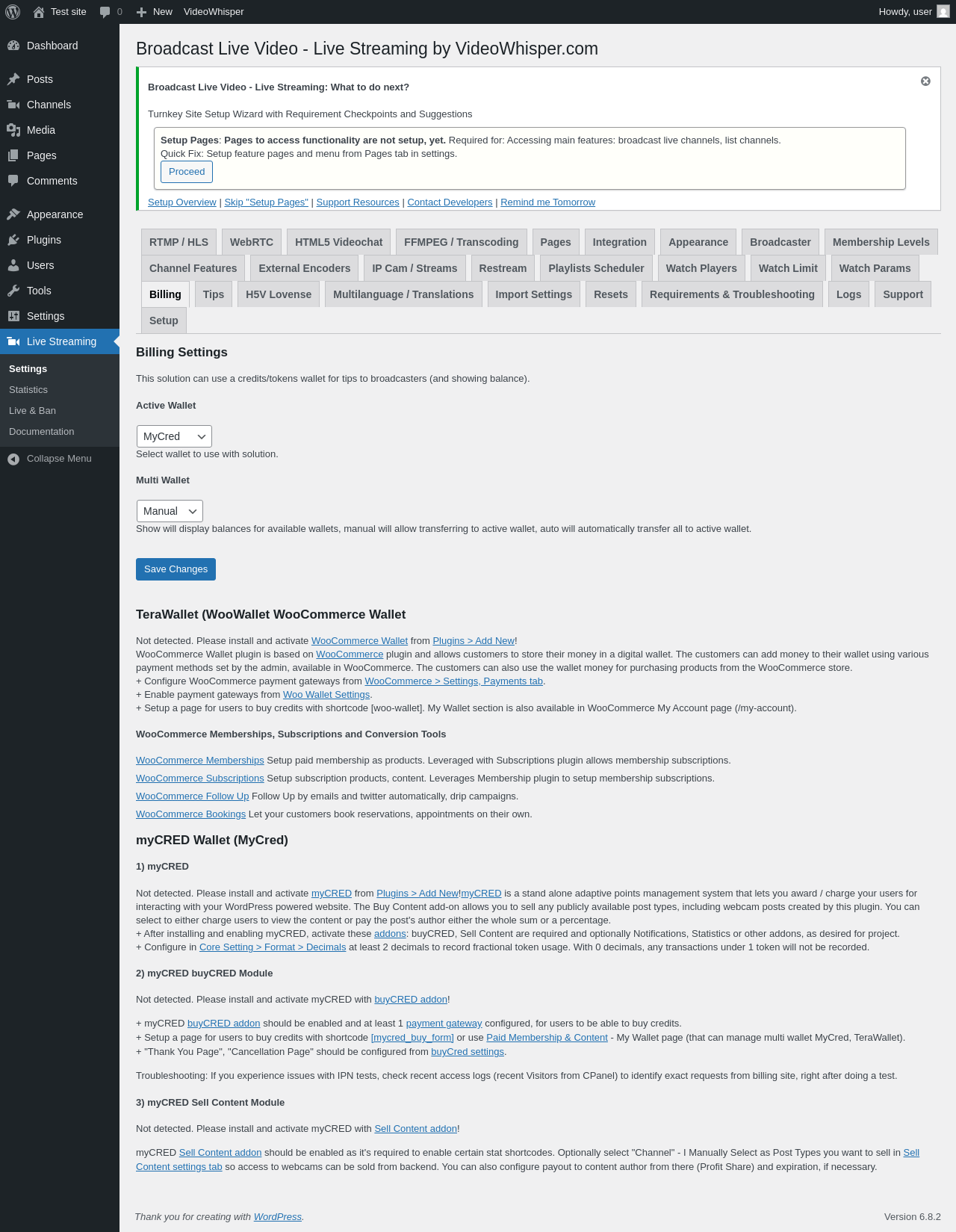
Task: Open the Active Wallet MyCred dropdown
Action: point(174,436)
